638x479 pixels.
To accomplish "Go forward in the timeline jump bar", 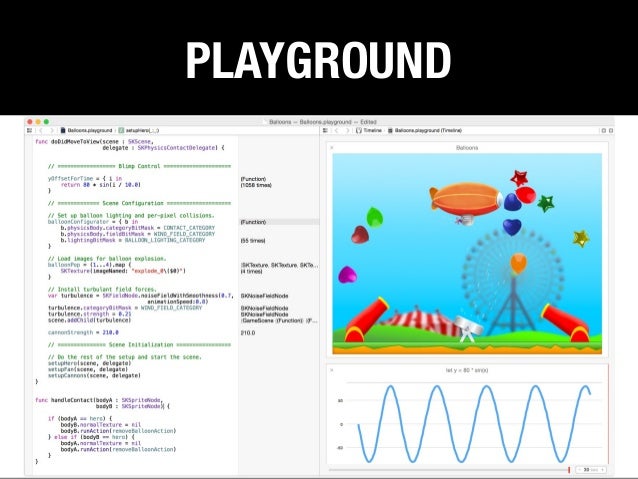I will coord(347,131).
